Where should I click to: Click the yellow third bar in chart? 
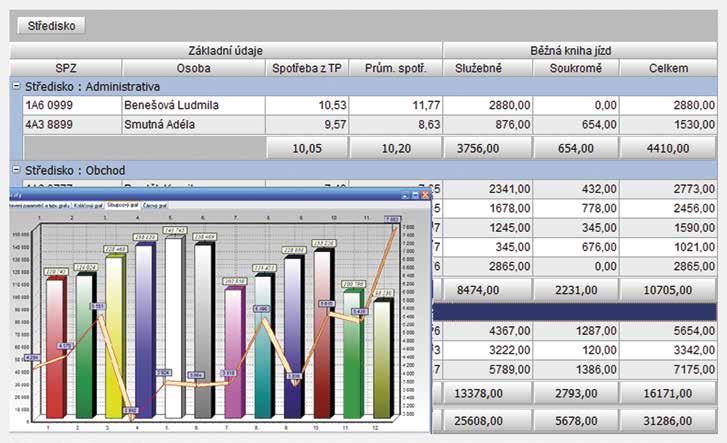pos(115,337)
